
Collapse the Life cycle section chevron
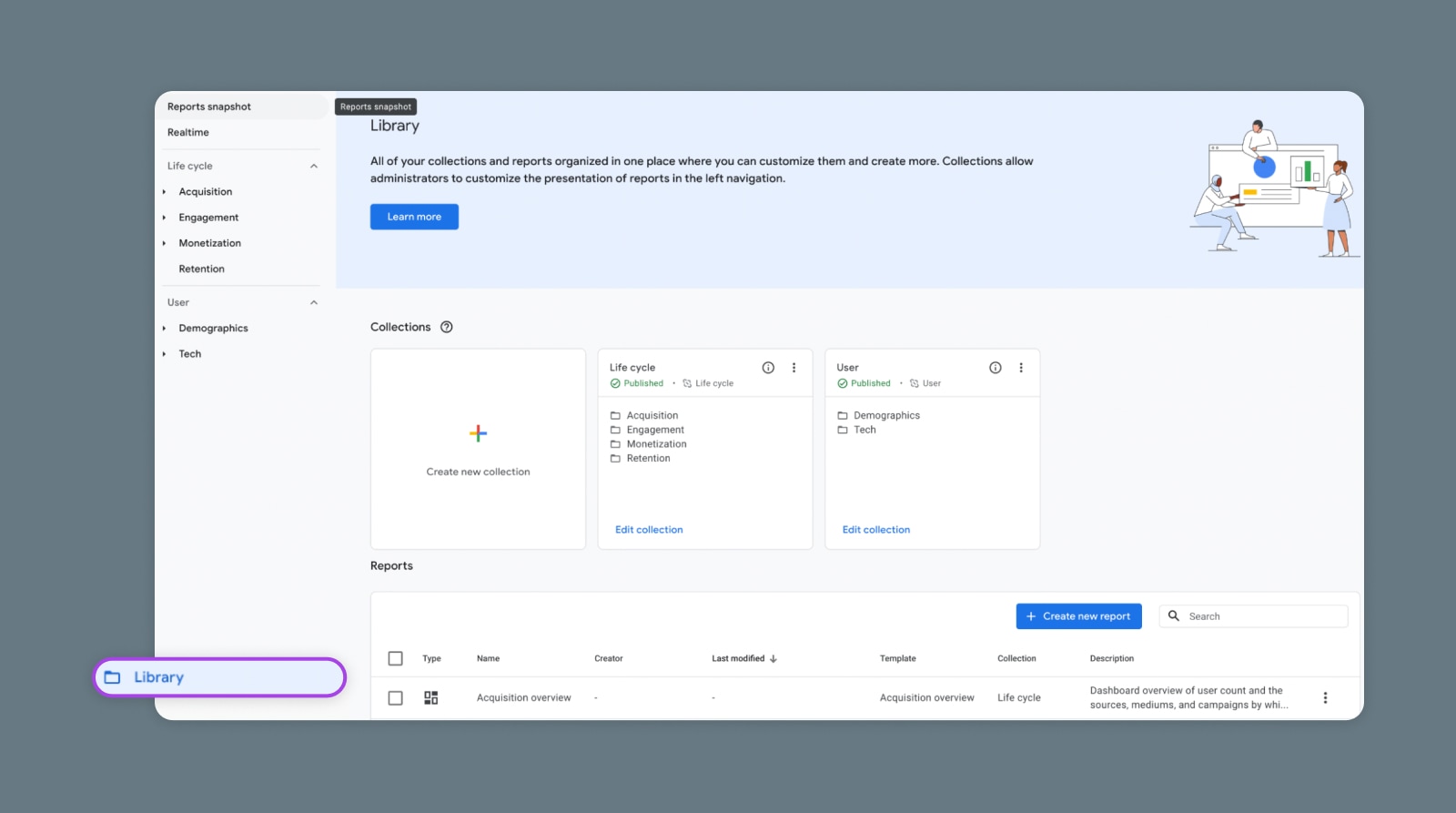[x=314, y=166]
